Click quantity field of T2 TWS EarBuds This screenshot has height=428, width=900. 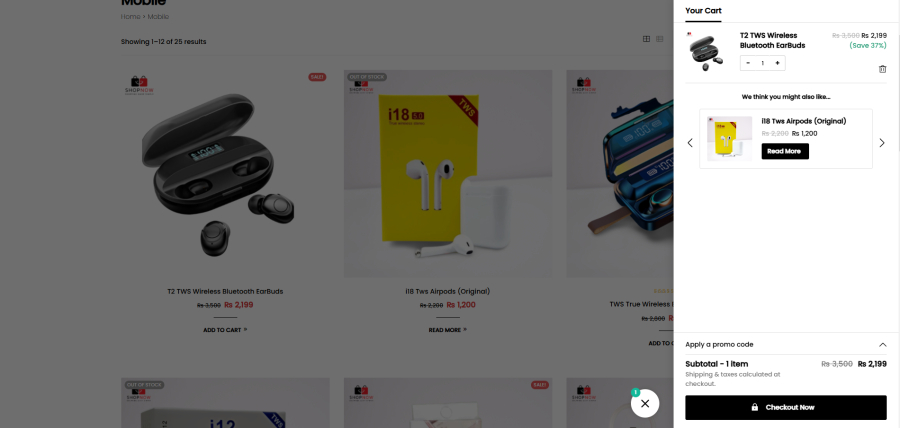coord(762,63)
